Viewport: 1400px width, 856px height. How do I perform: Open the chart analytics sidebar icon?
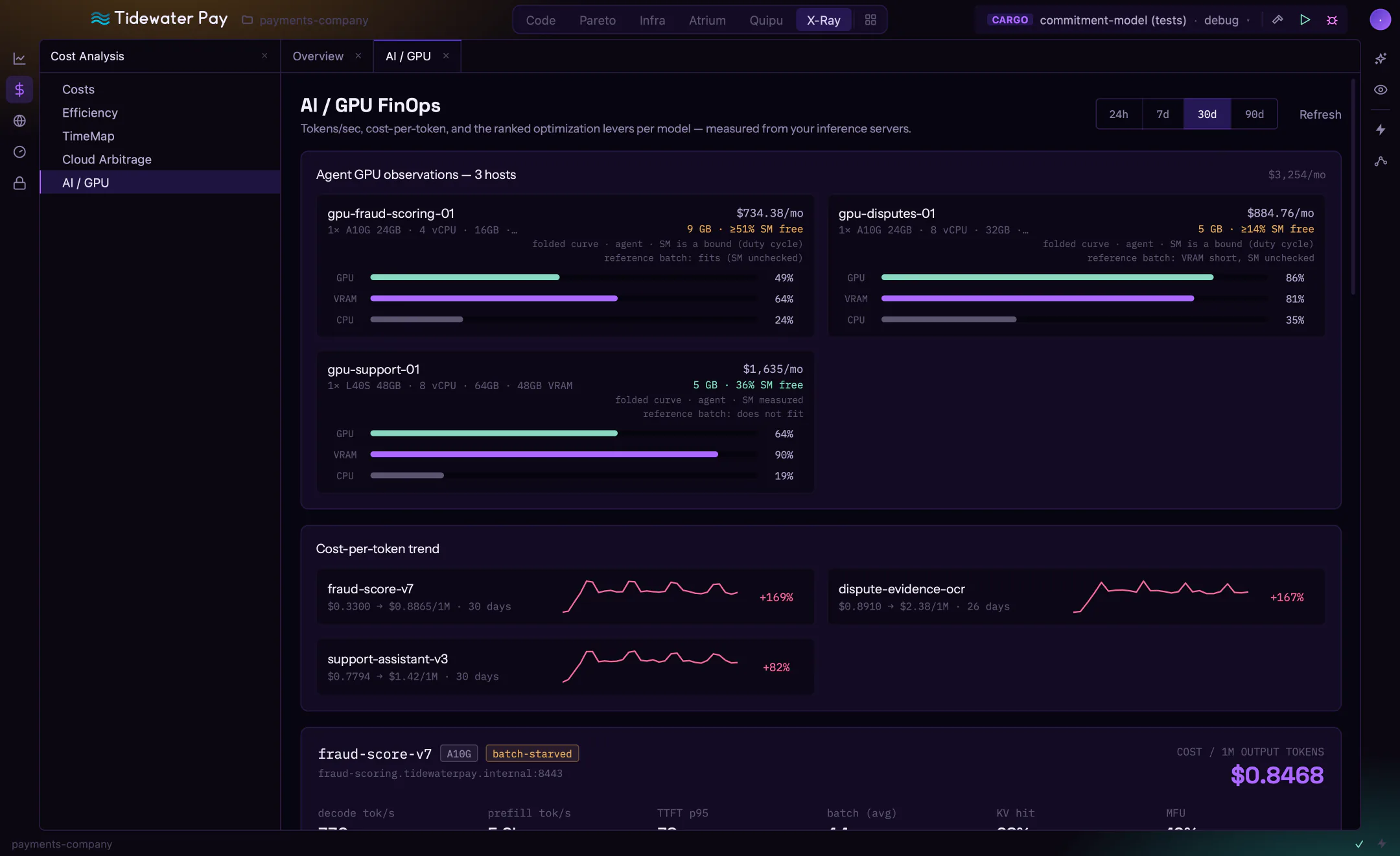[x=19, y=58]
